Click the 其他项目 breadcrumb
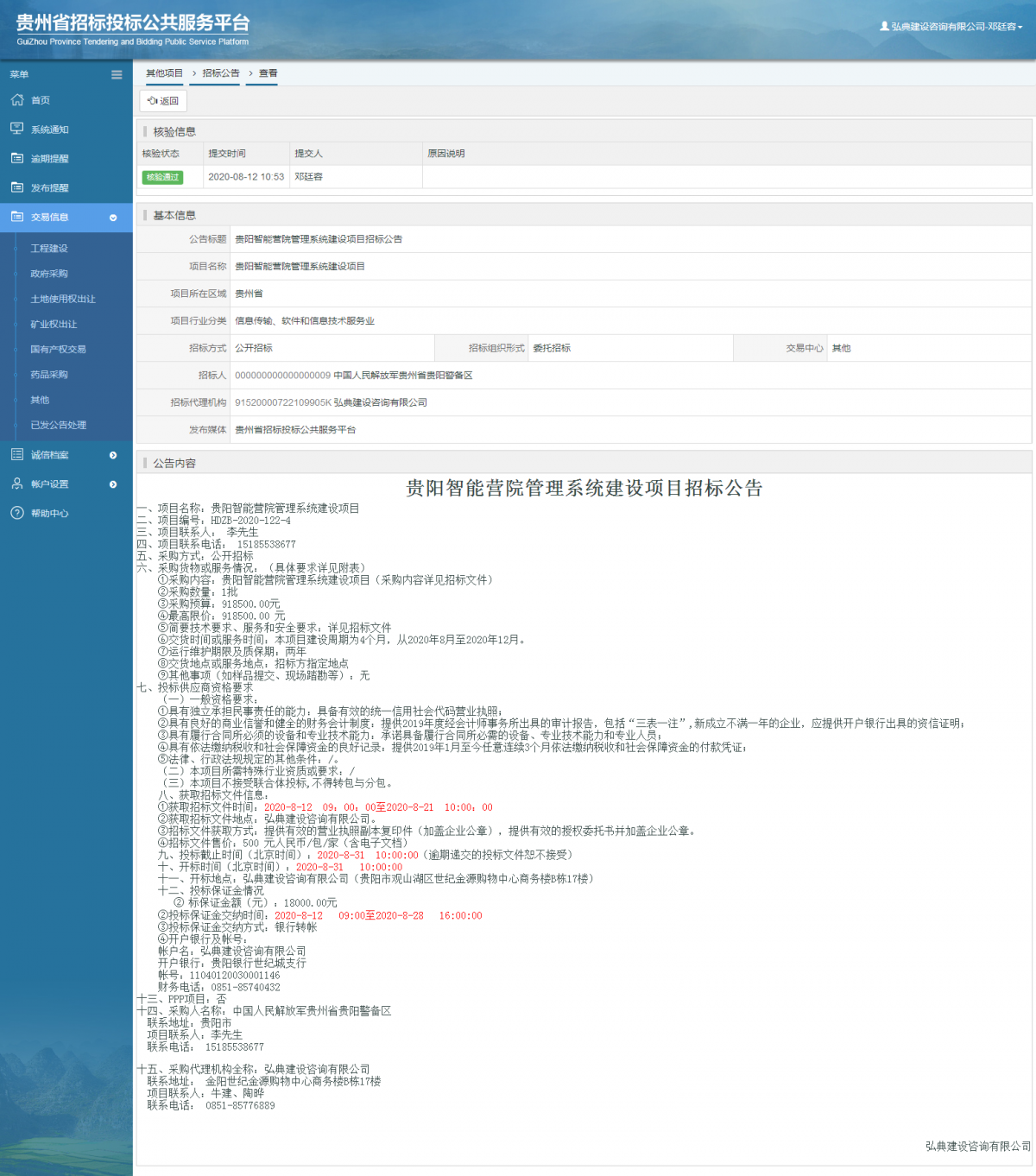 [164, 73]
